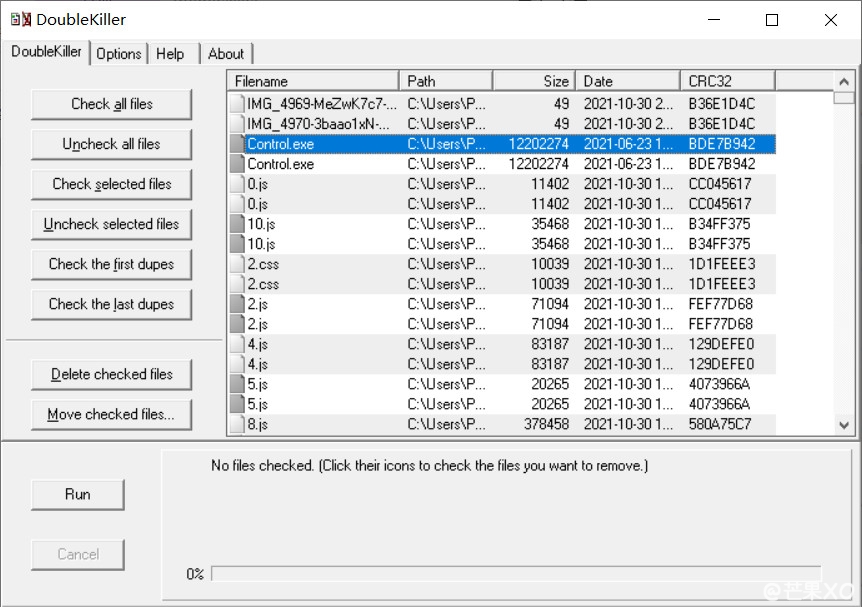Select the DoubleKiller main tab

(46, 52)
